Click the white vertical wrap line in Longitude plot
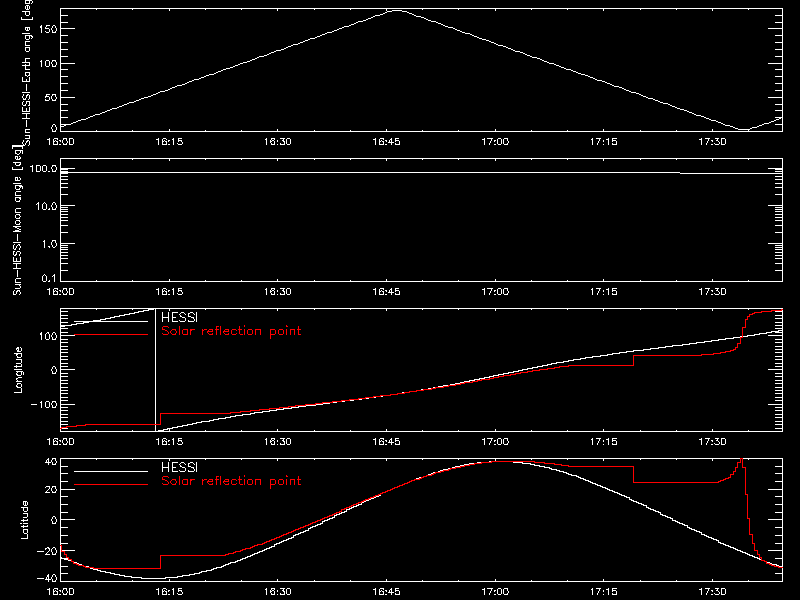 155,370
